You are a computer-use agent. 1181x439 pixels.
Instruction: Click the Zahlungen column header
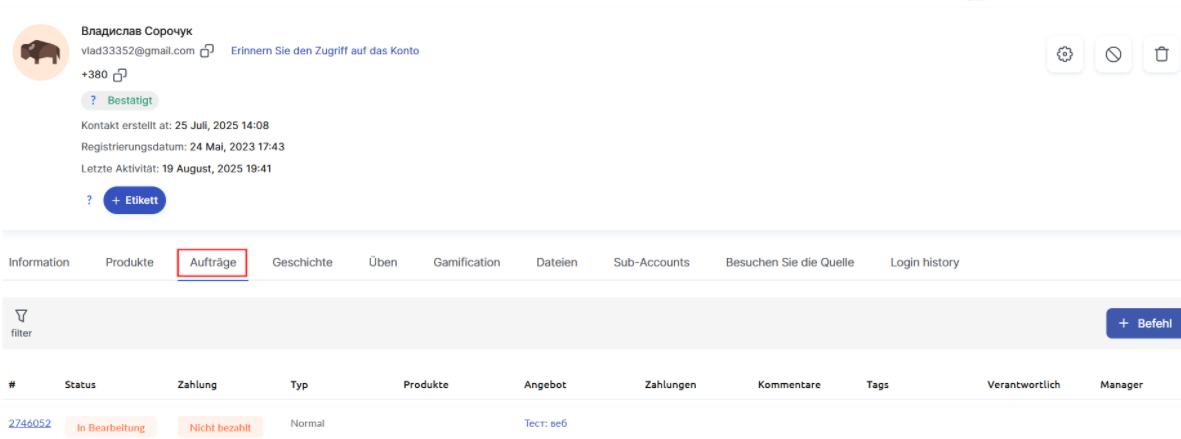tap(670, 385)
